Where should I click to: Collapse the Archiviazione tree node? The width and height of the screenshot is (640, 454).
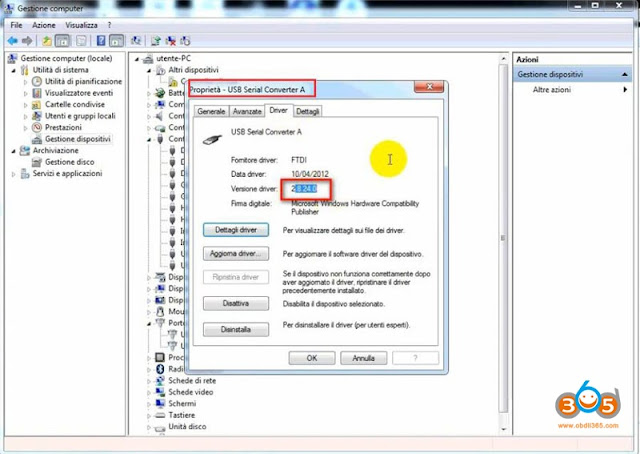pos(14,151)
